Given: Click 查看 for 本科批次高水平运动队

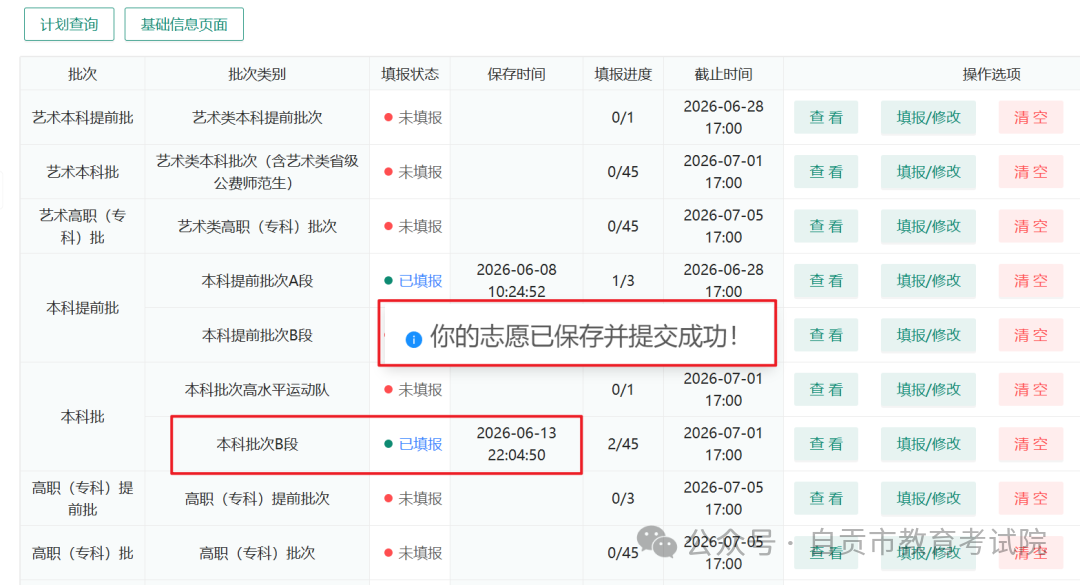Looking at the screenshot, I should (x=826, y=389).
